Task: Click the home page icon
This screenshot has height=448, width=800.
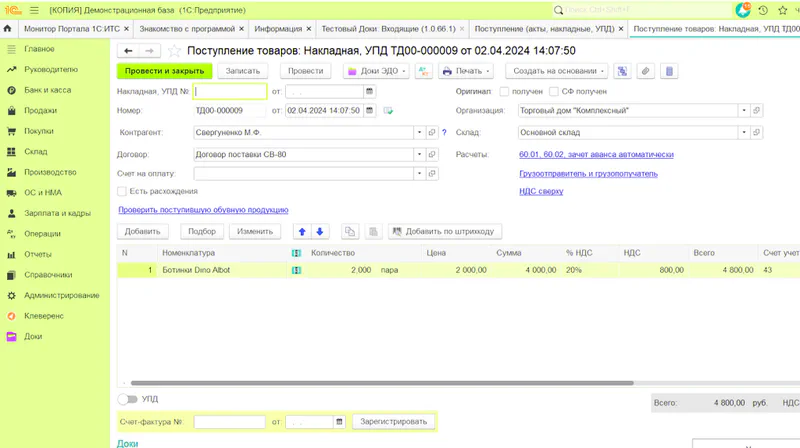Action: pos(8,29)
